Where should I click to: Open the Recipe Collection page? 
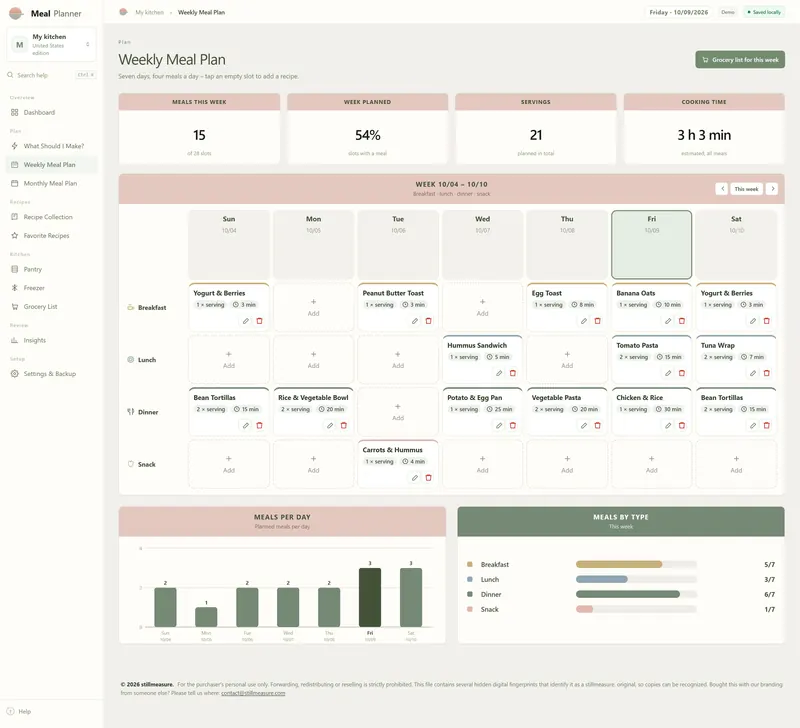pos(52,217)
